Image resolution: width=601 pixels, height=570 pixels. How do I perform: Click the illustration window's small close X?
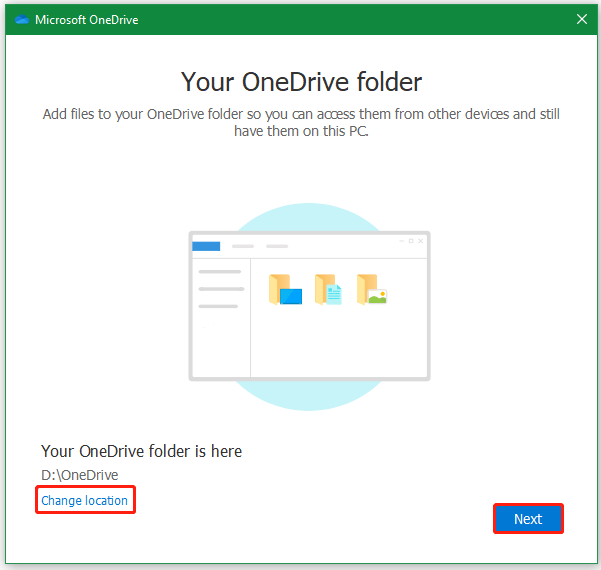(421, 241)
